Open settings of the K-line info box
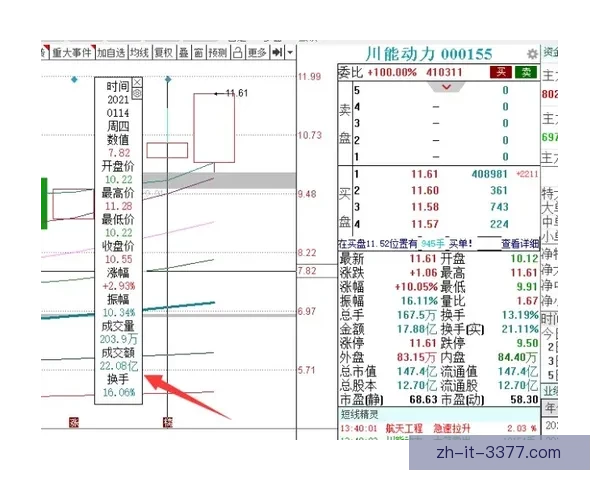600x480 pixels. tap(137, 93)
